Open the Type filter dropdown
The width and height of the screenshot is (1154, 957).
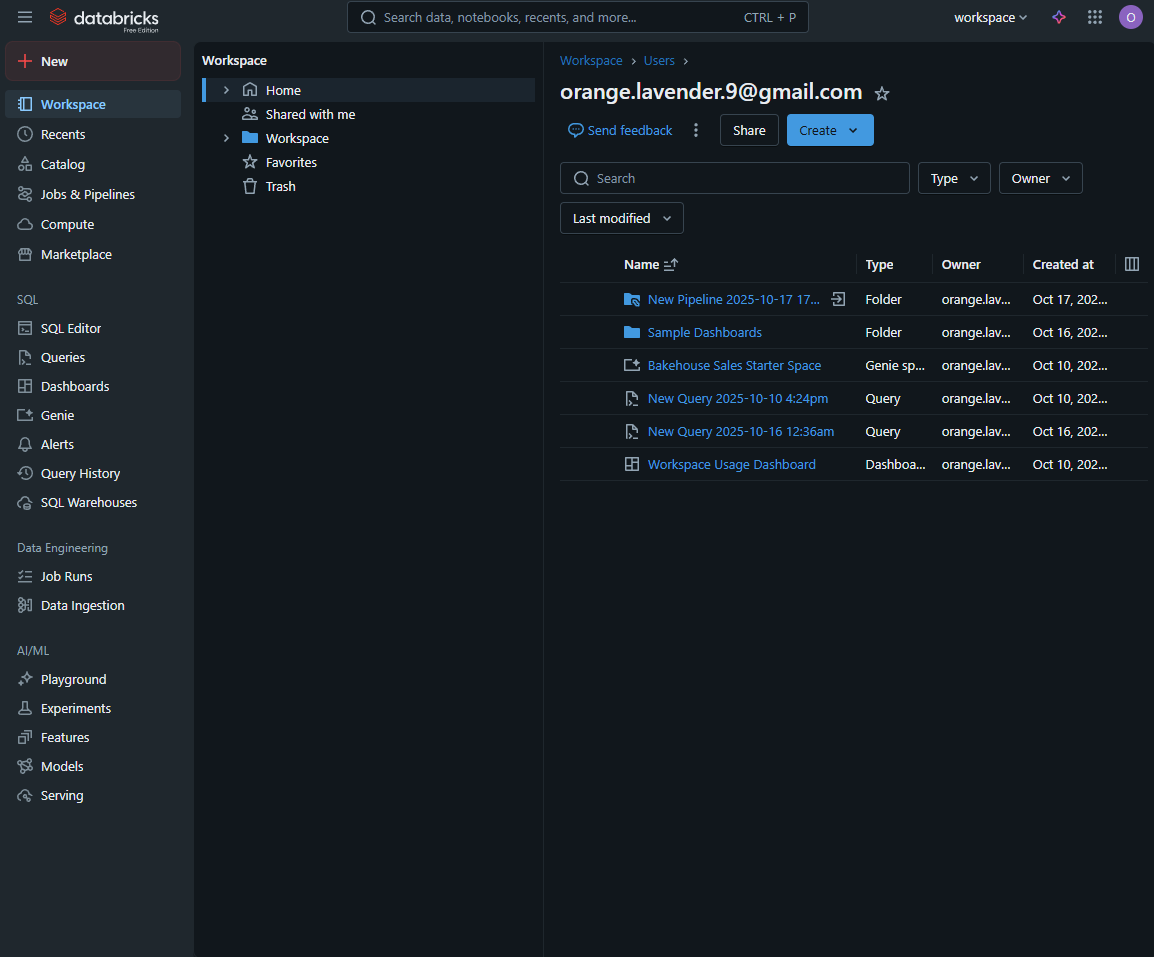tap(953, 177)
